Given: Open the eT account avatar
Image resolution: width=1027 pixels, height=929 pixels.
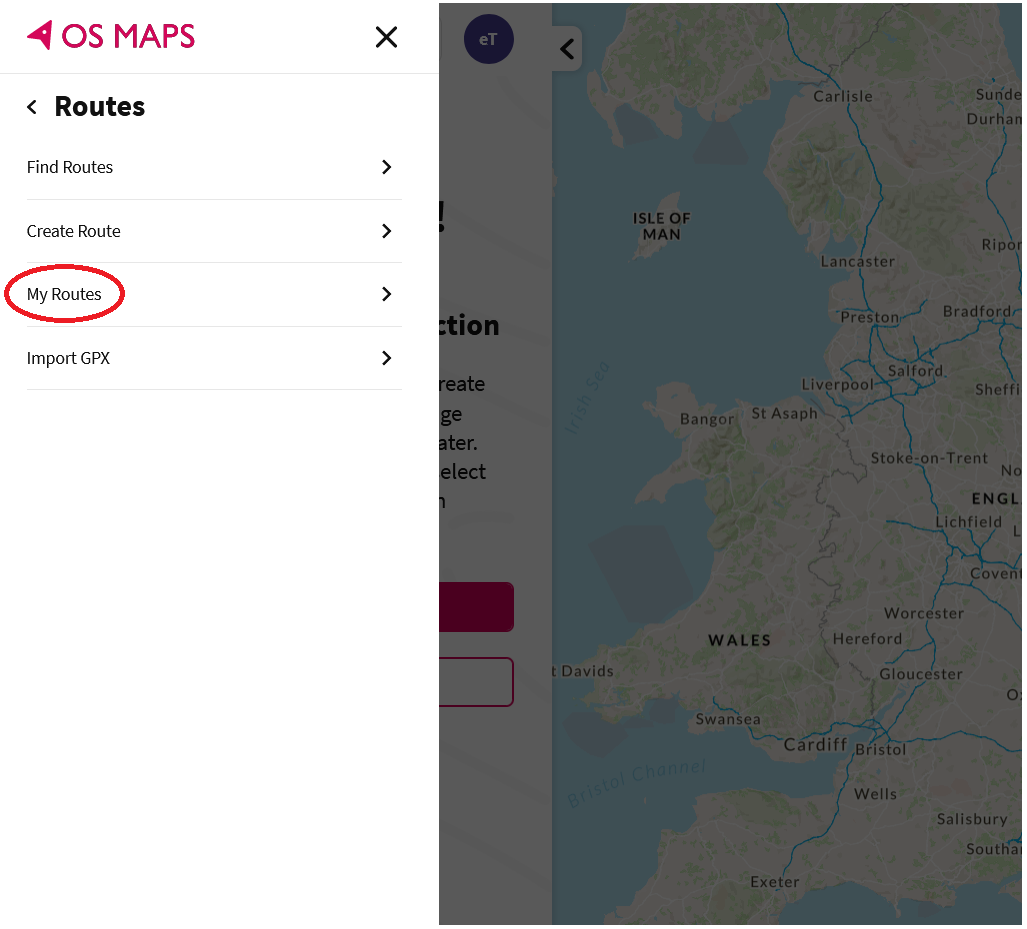Looking at the screenshot, I should click(x=488, y=39).
